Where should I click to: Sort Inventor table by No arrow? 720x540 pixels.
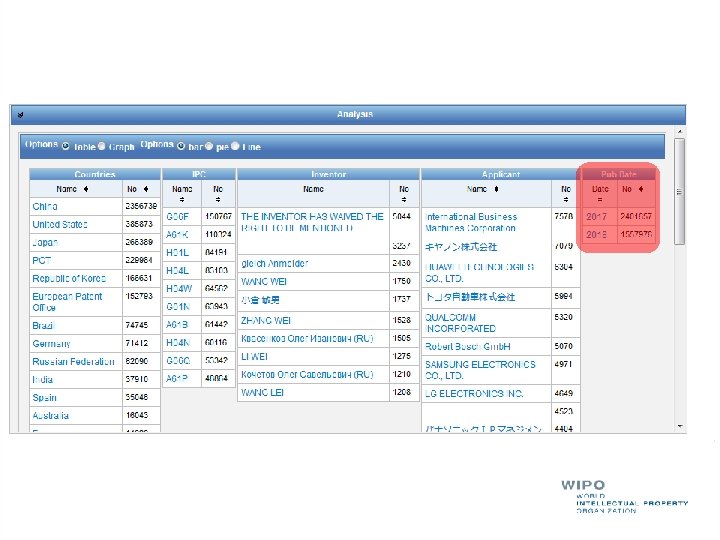click(x=404, y=199)
